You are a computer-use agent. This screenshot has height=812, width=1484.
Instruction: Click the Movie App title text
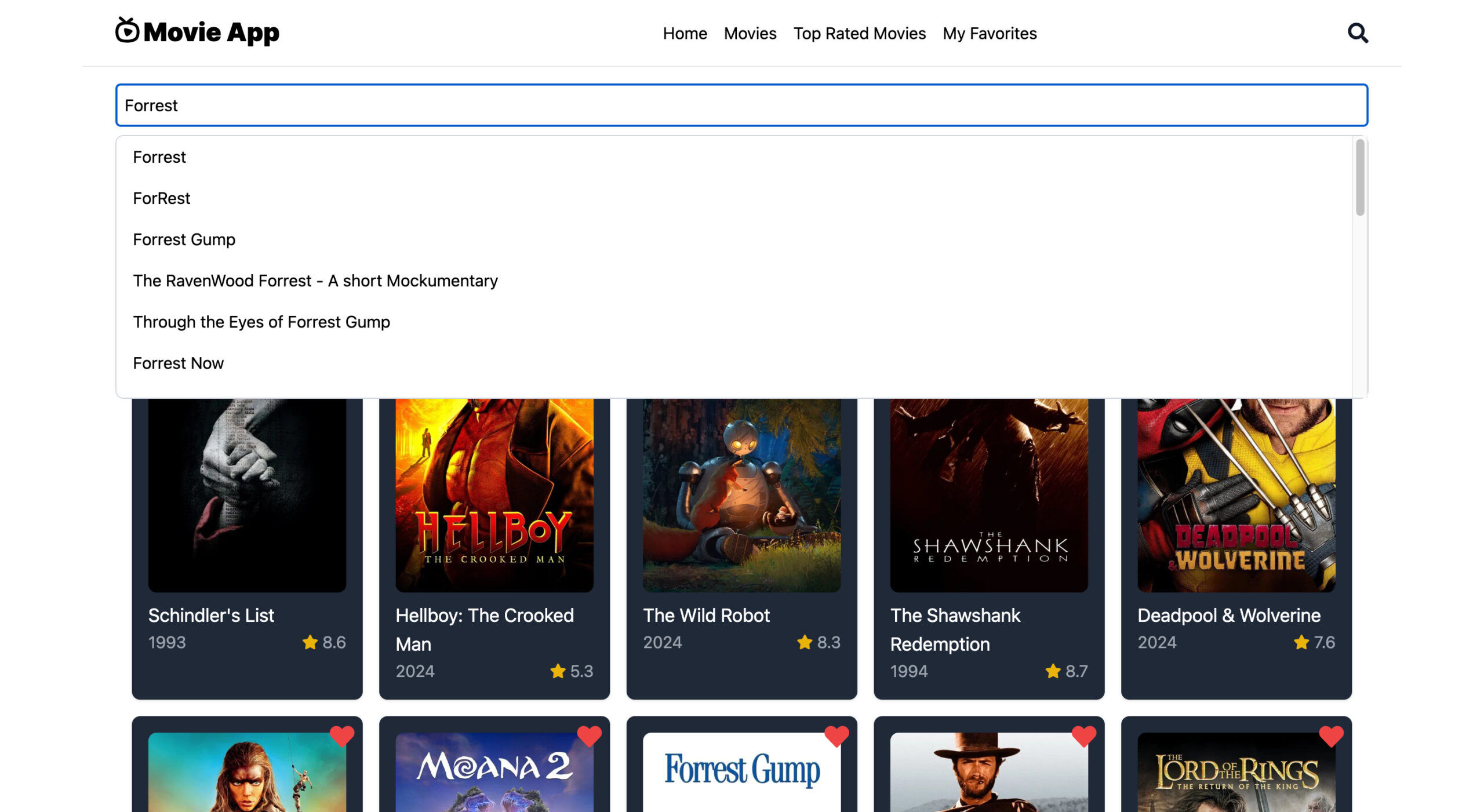click(211, 32)
